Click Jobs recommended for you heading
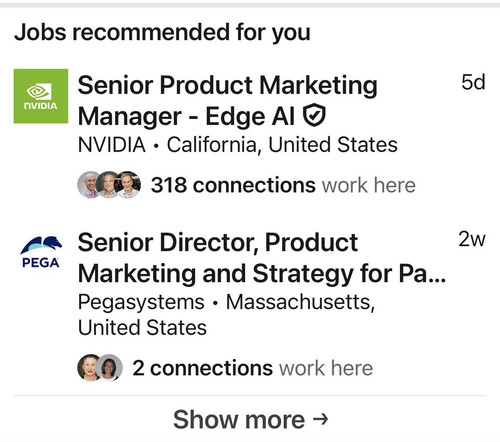This screenshot has height=442, width=500. 162,32
